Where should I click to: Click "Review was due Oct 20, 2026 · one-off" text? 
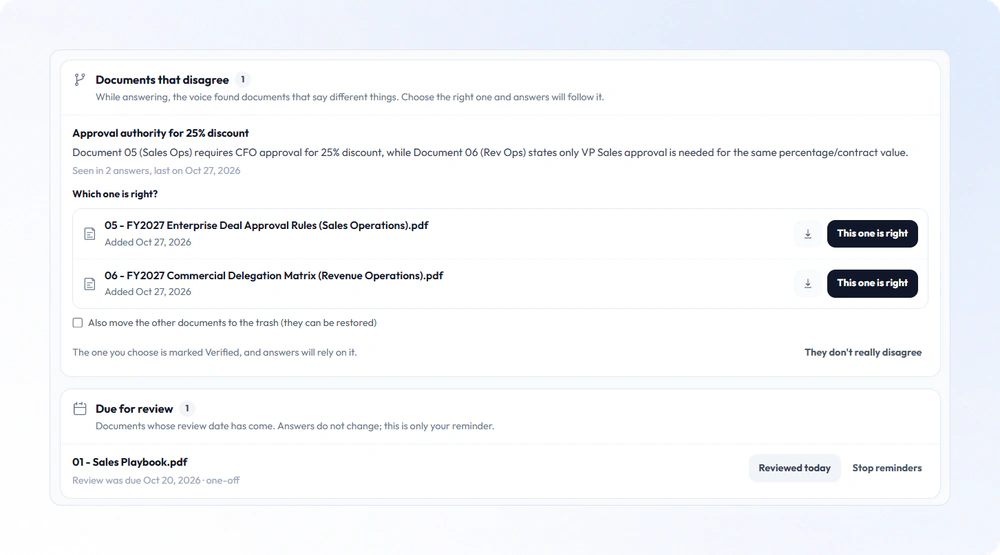[156, 480]
